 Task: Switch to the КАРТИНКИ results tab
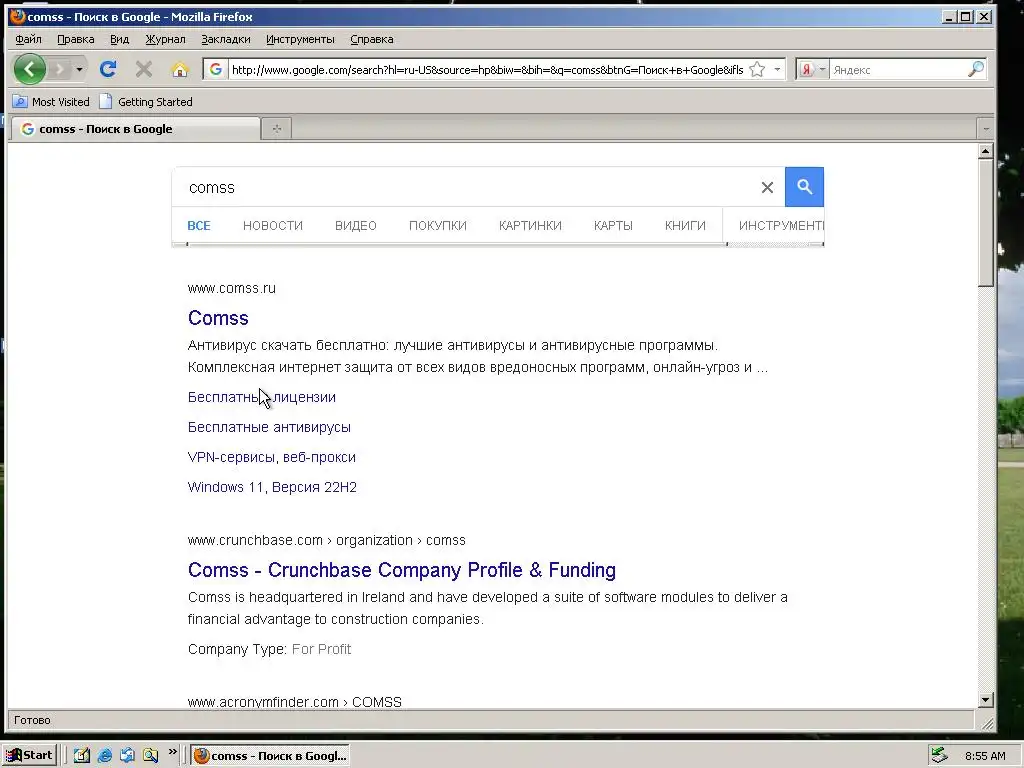click(x=530, y=225)
